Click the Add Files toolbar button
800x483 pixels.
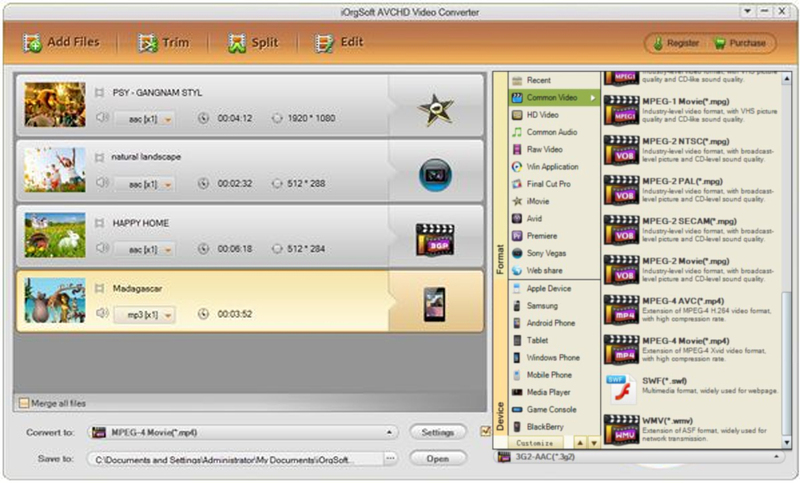click(x=61, y=43)
